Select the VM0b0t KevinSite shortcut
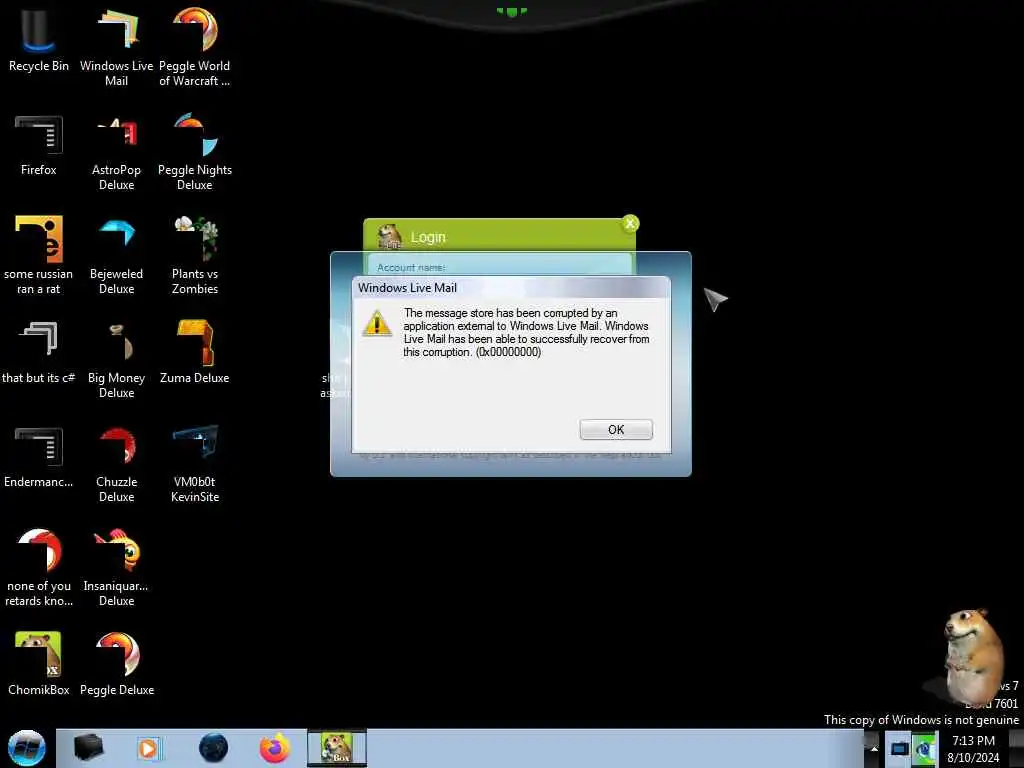The height and width of the screenshot is (768, 1024). [x=195, y=464]
